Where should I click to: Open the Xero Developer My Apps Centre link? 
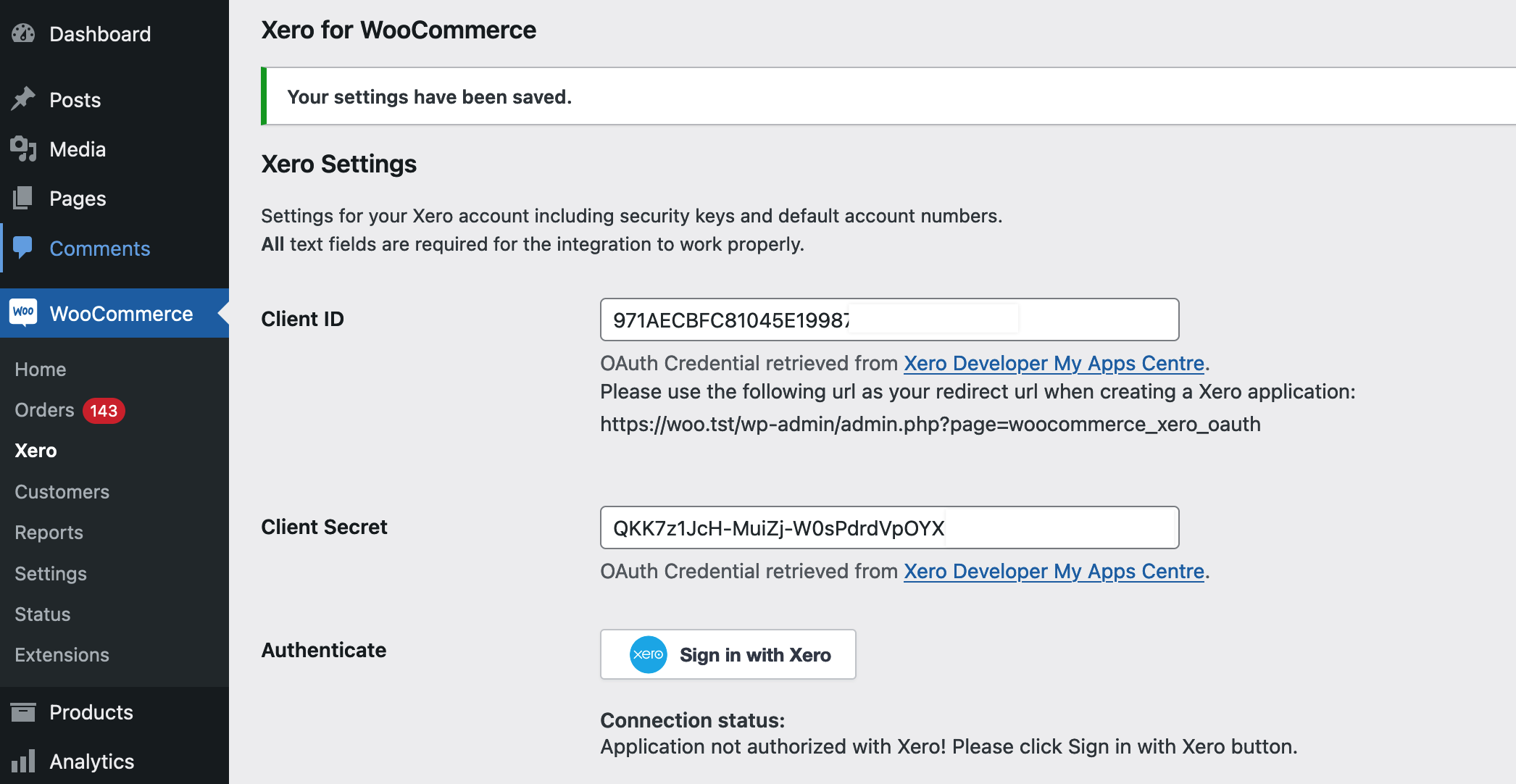(x=1053, y=363)
